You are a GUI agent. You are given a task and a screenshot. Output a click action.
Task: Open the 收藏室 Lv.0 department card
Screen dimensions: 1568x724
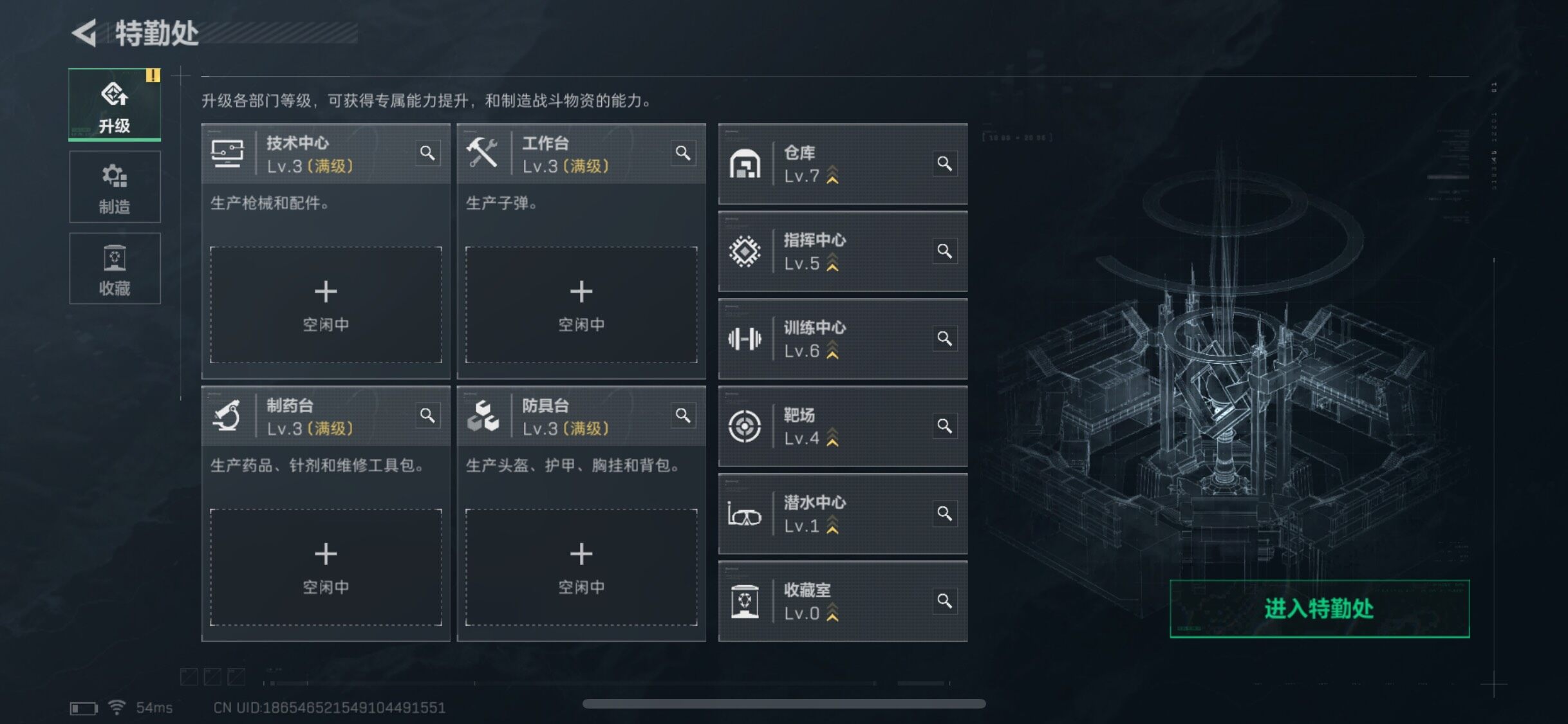(x=843, y=601)
